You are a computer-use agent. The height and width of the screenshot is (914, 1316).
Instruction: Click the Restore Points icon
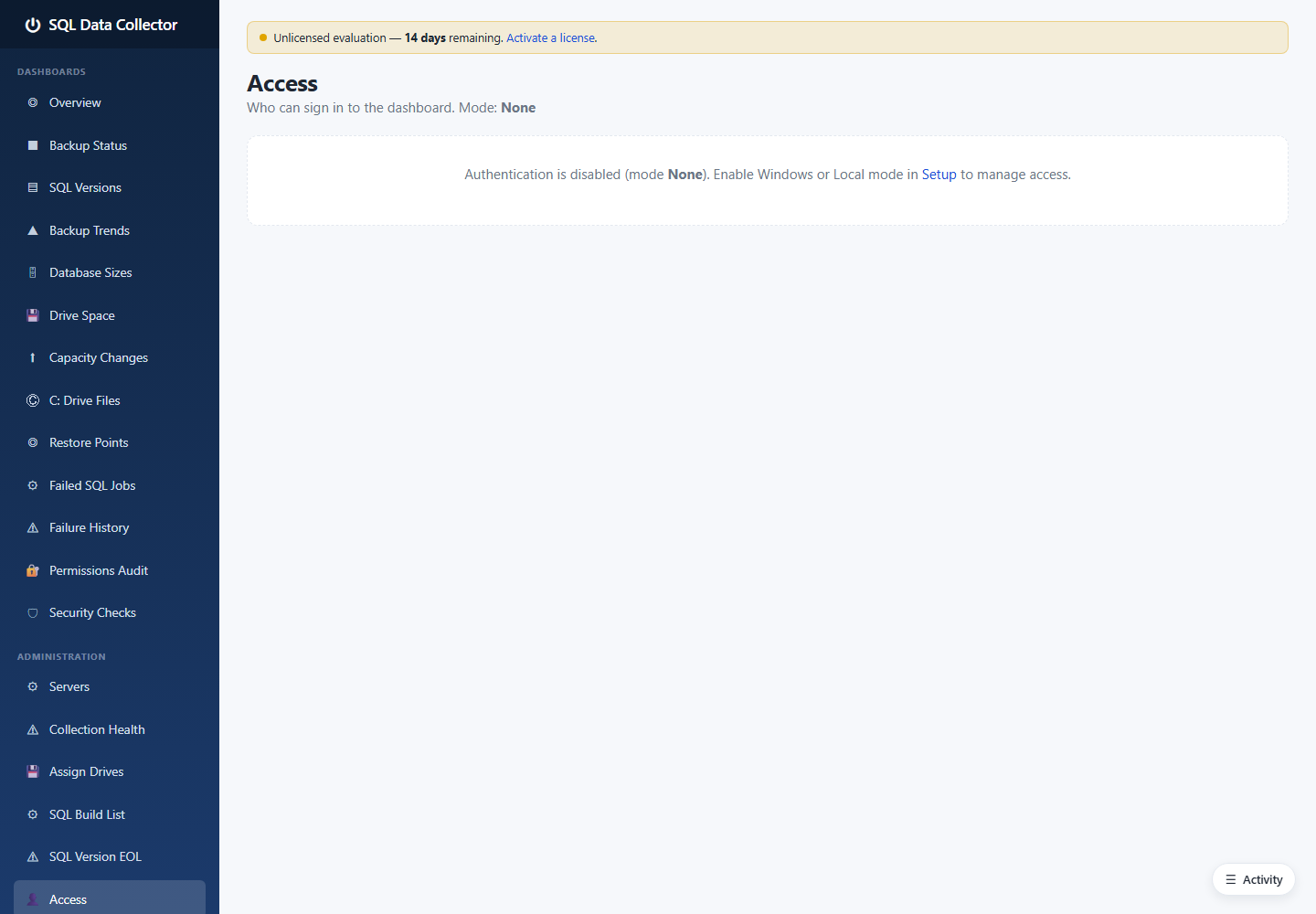tap(33, 443)
